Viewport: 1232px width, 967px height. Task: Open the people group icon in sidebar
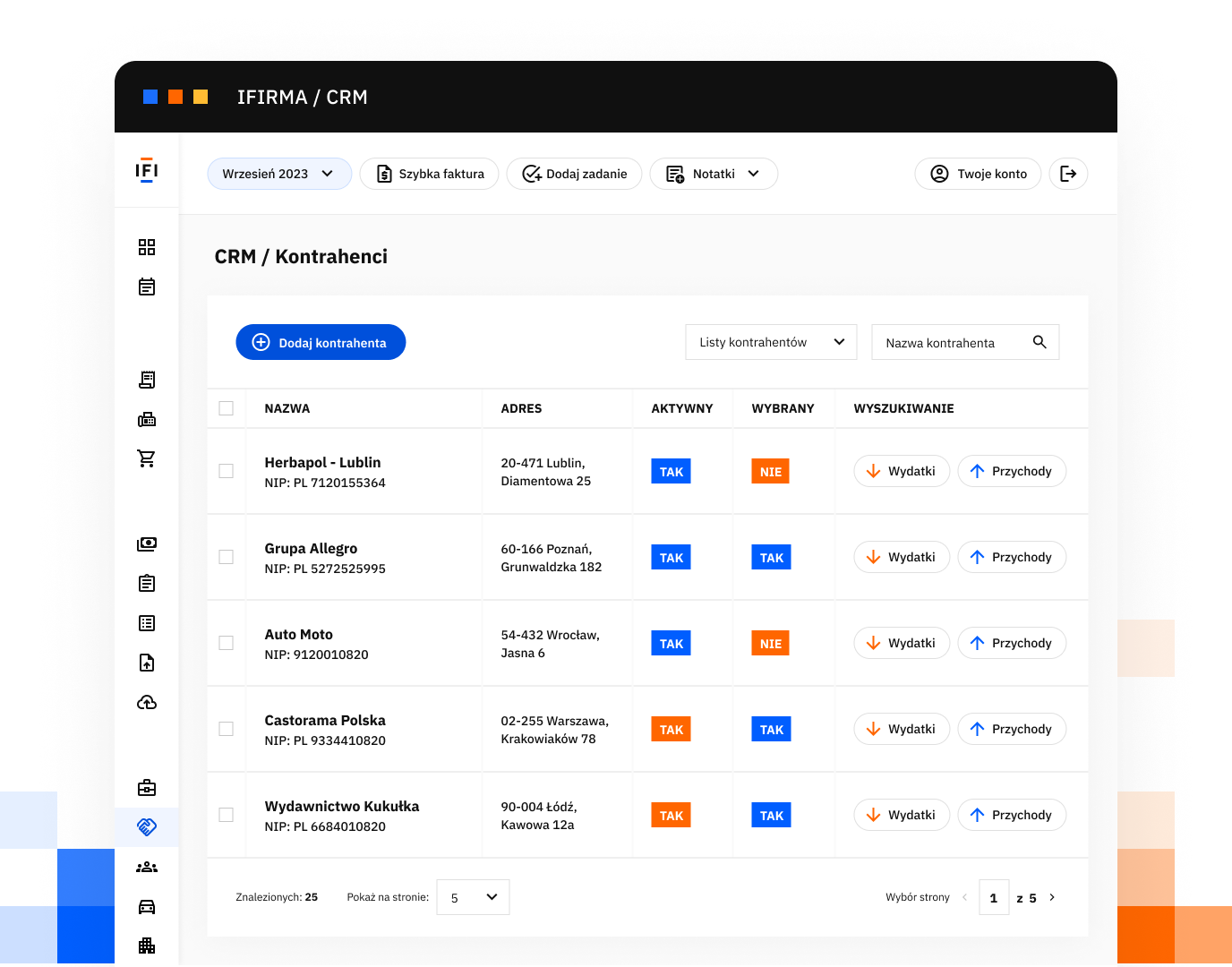(x=147, y=867)
